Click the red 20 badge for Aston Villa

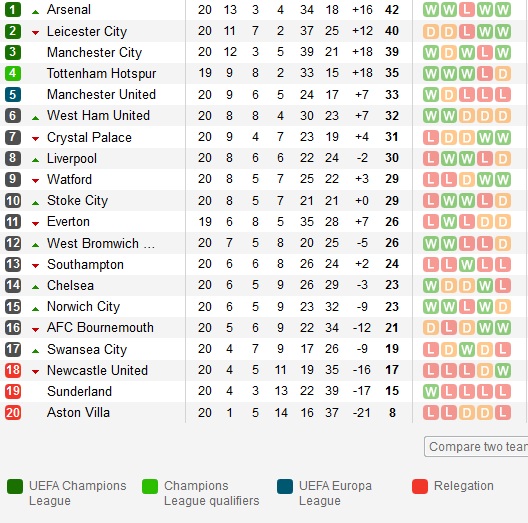13,412
